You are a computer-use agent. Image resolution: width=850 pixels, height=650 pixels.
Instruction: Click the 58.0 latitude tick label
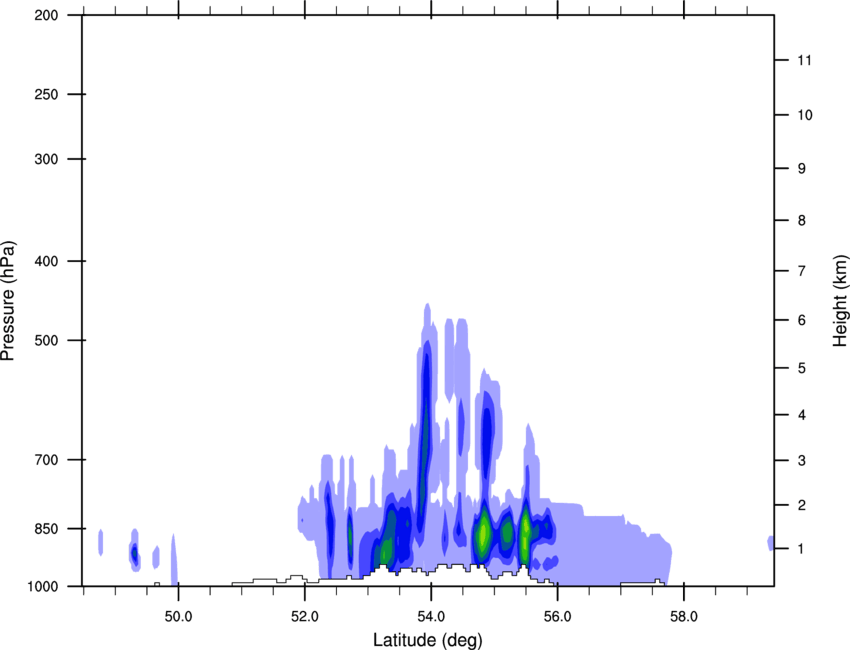click(684, 617)
